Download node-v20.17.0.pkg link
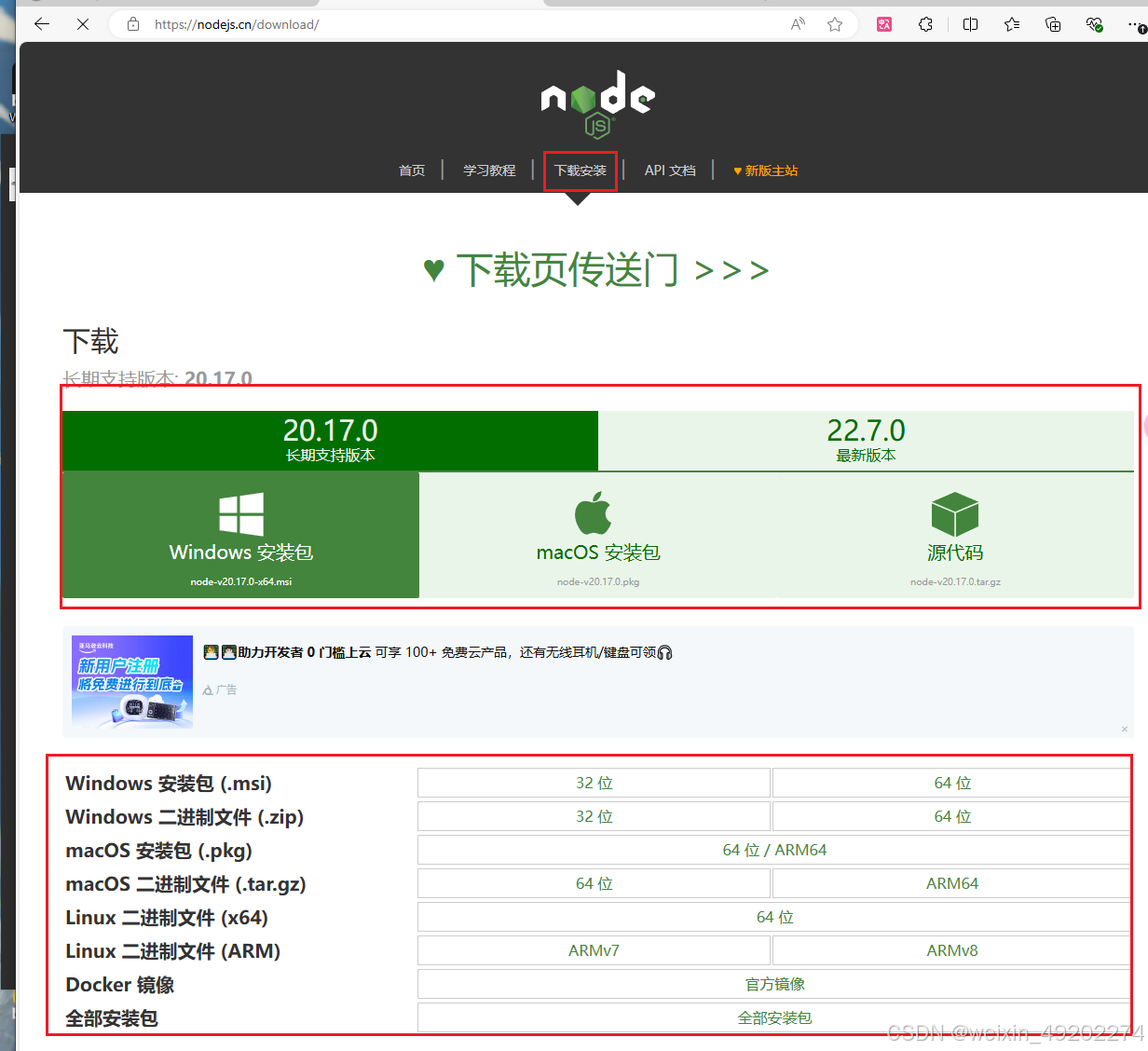The height and width of the screenshot is (1051, 1148). 598,581
